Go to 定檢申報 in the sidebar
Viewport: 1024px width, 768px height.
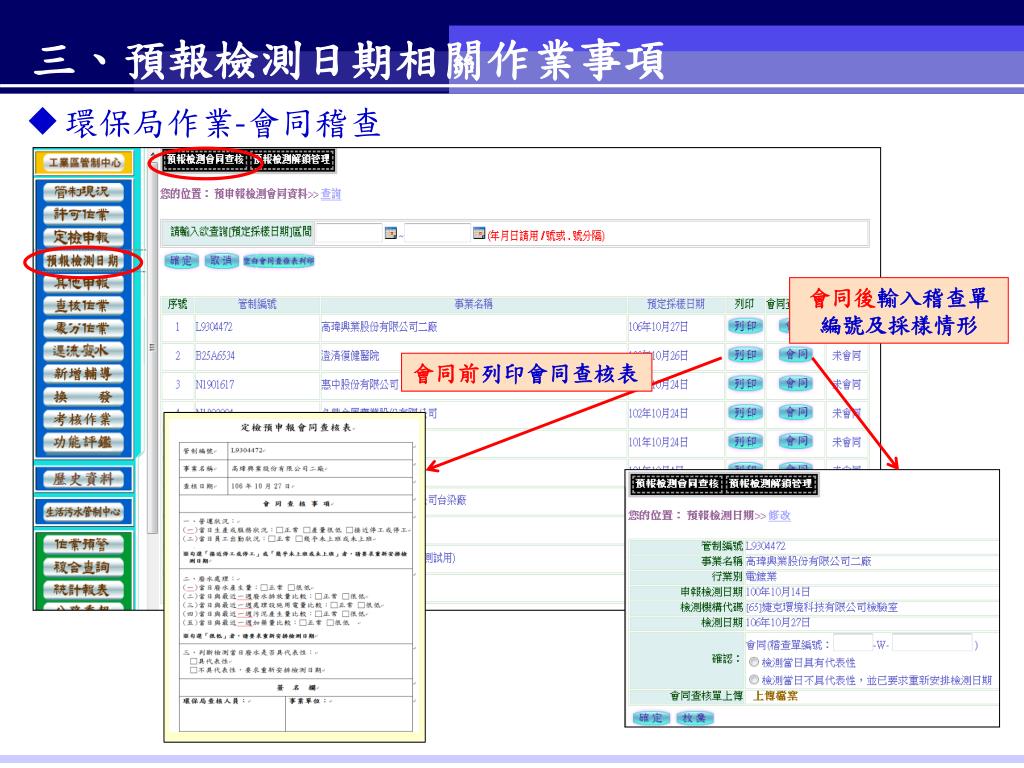click(x=83, y=238)
